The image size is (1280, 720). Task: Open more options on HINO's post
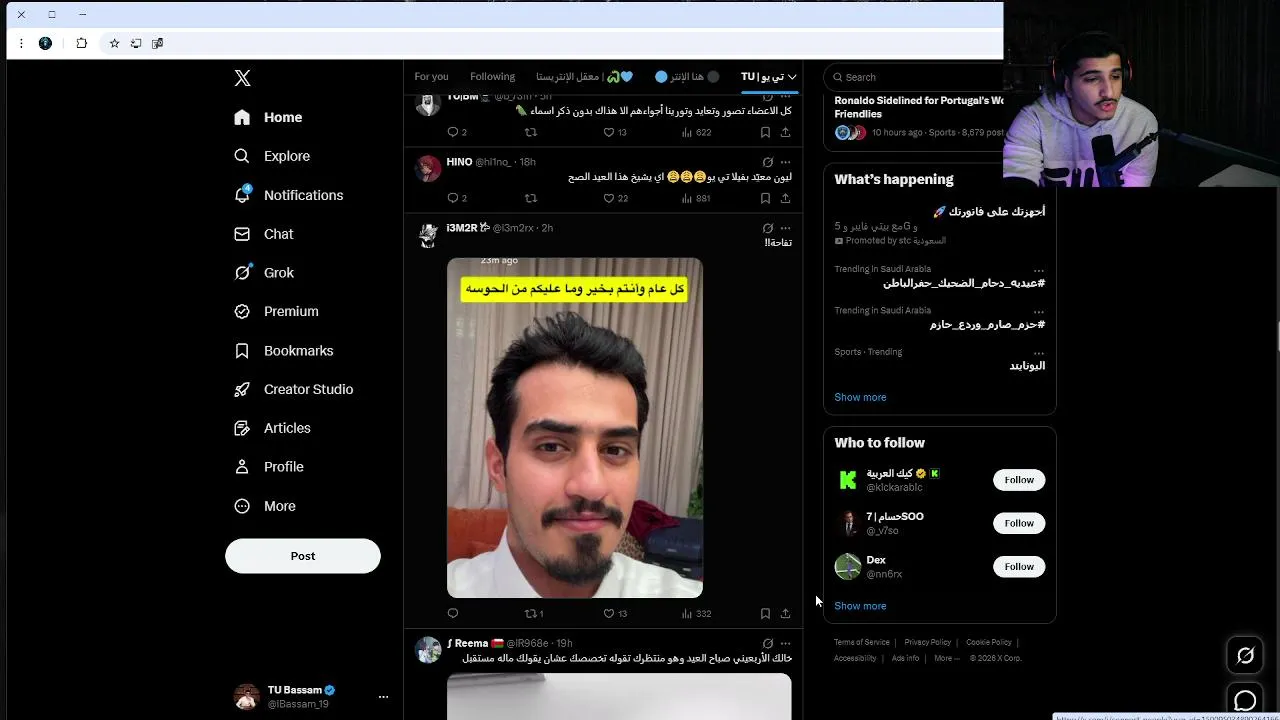coord(785,162)
